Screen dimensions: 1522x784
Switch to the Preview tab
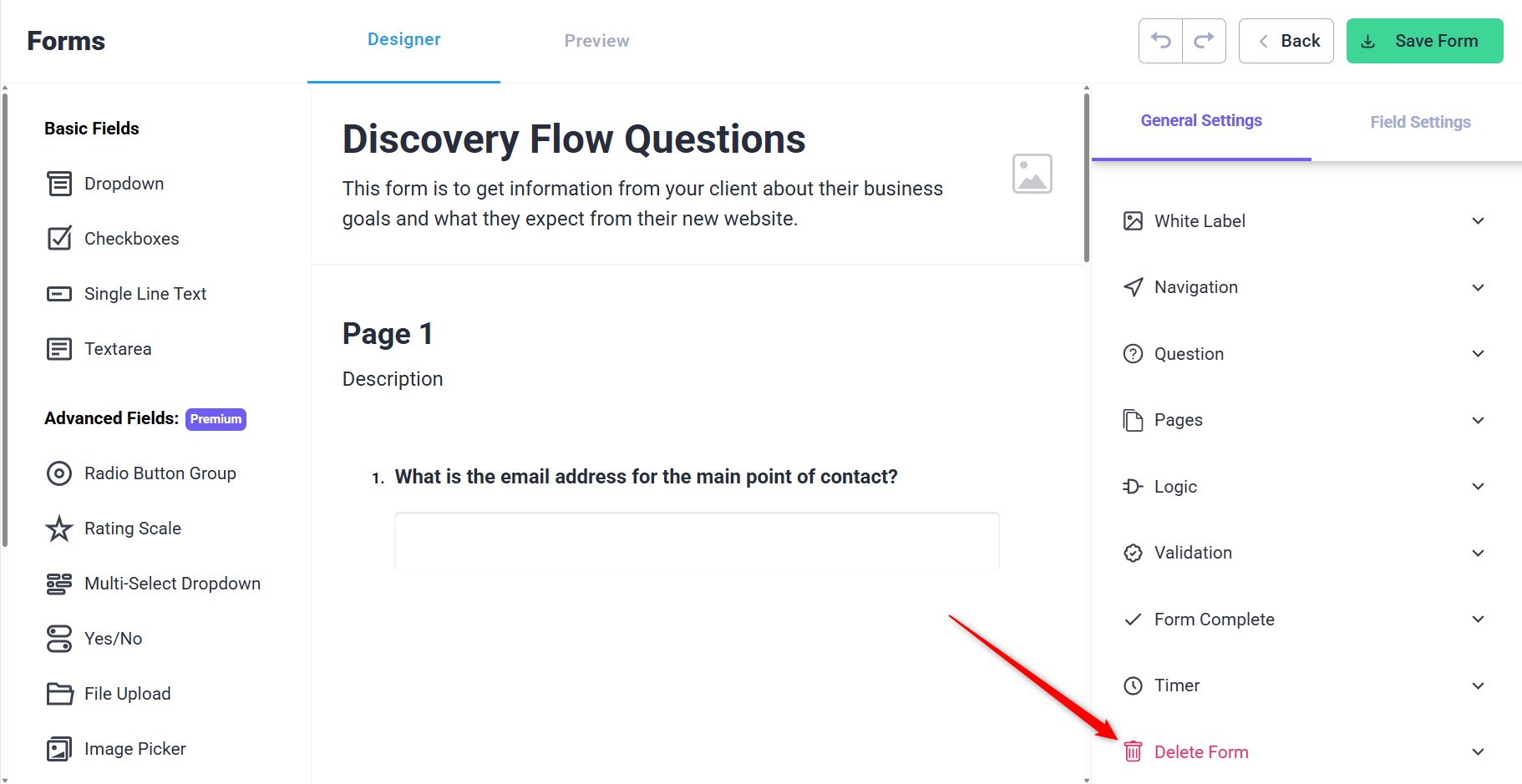[596, 41]
